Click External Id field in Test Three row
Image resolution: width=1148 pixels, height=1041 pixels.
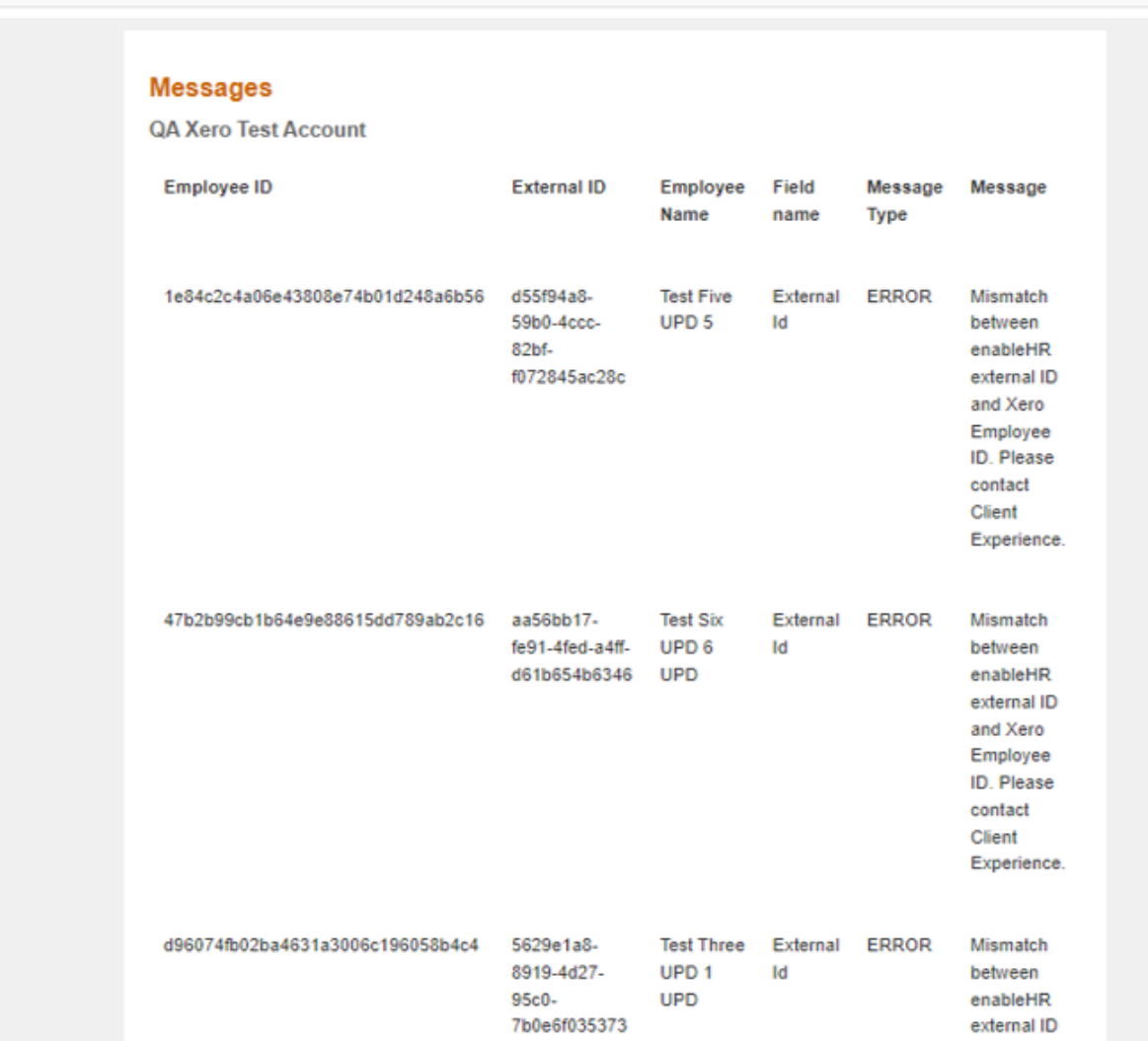805,958
